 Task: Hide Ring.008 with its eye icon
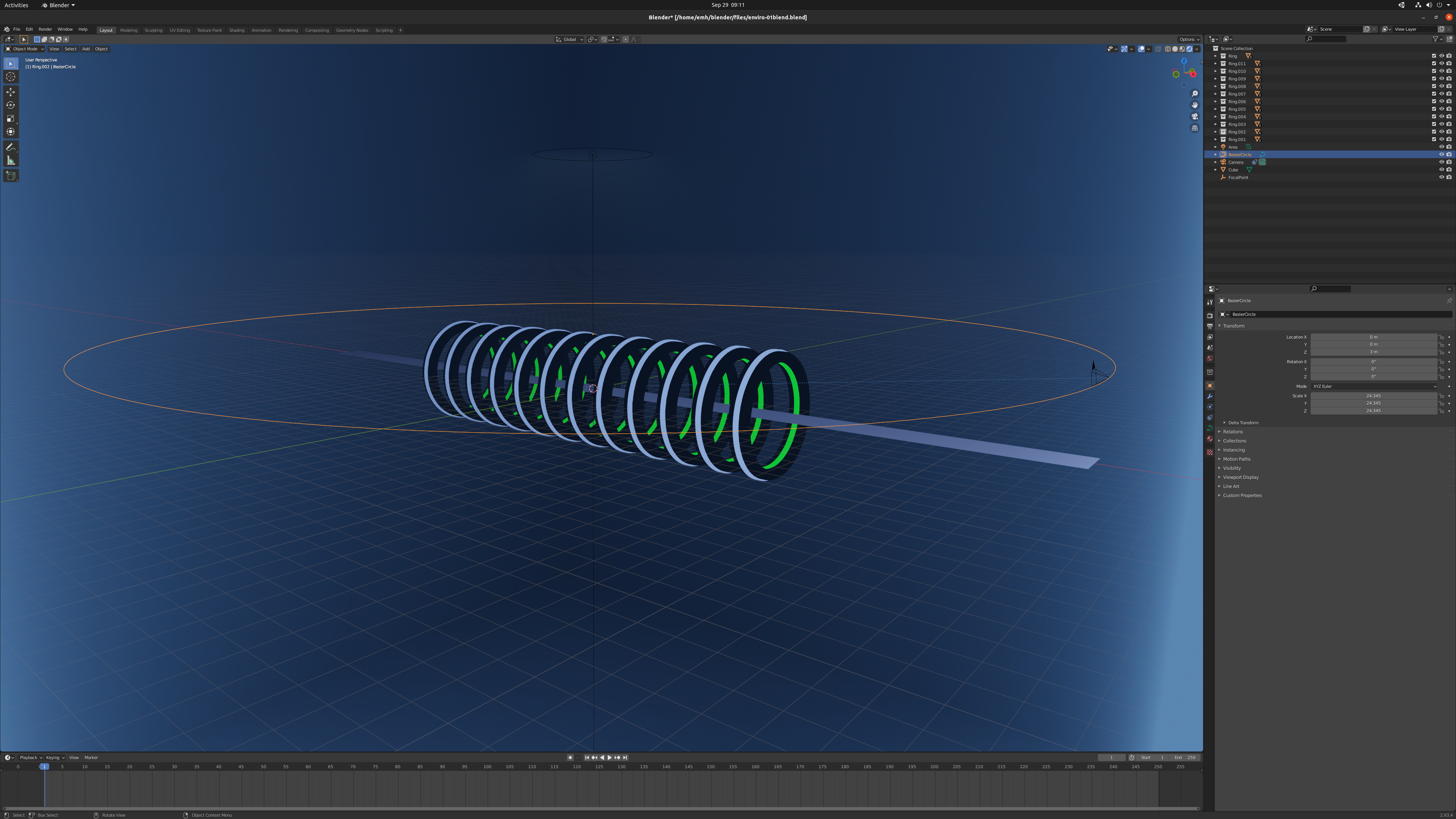click(x=1441, y=86)
